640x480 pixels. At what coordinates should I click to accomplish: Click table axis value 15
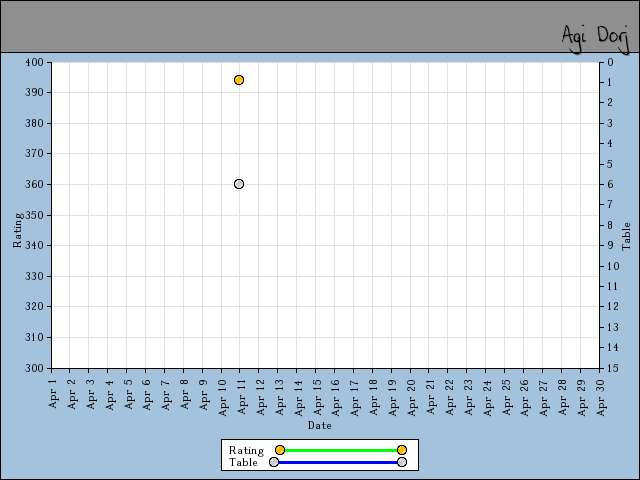613,368
